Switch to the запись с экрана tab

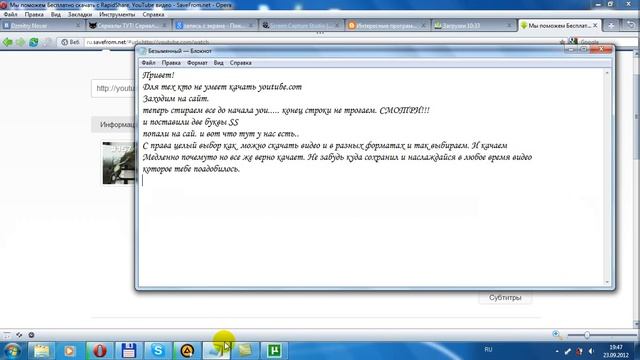pyautogui.click(x=215, y=25)
